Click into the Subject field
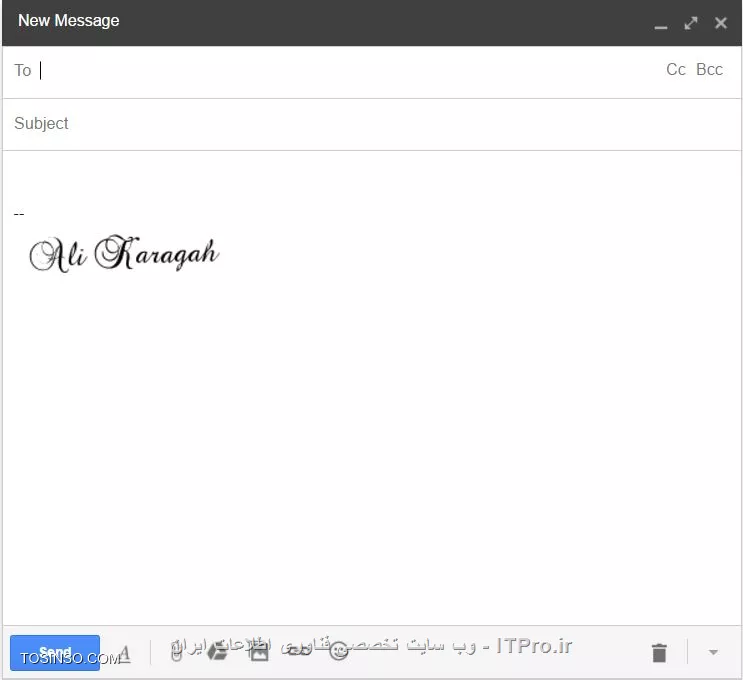The height and width of the screenshot is (680, 743). (372, 124)
